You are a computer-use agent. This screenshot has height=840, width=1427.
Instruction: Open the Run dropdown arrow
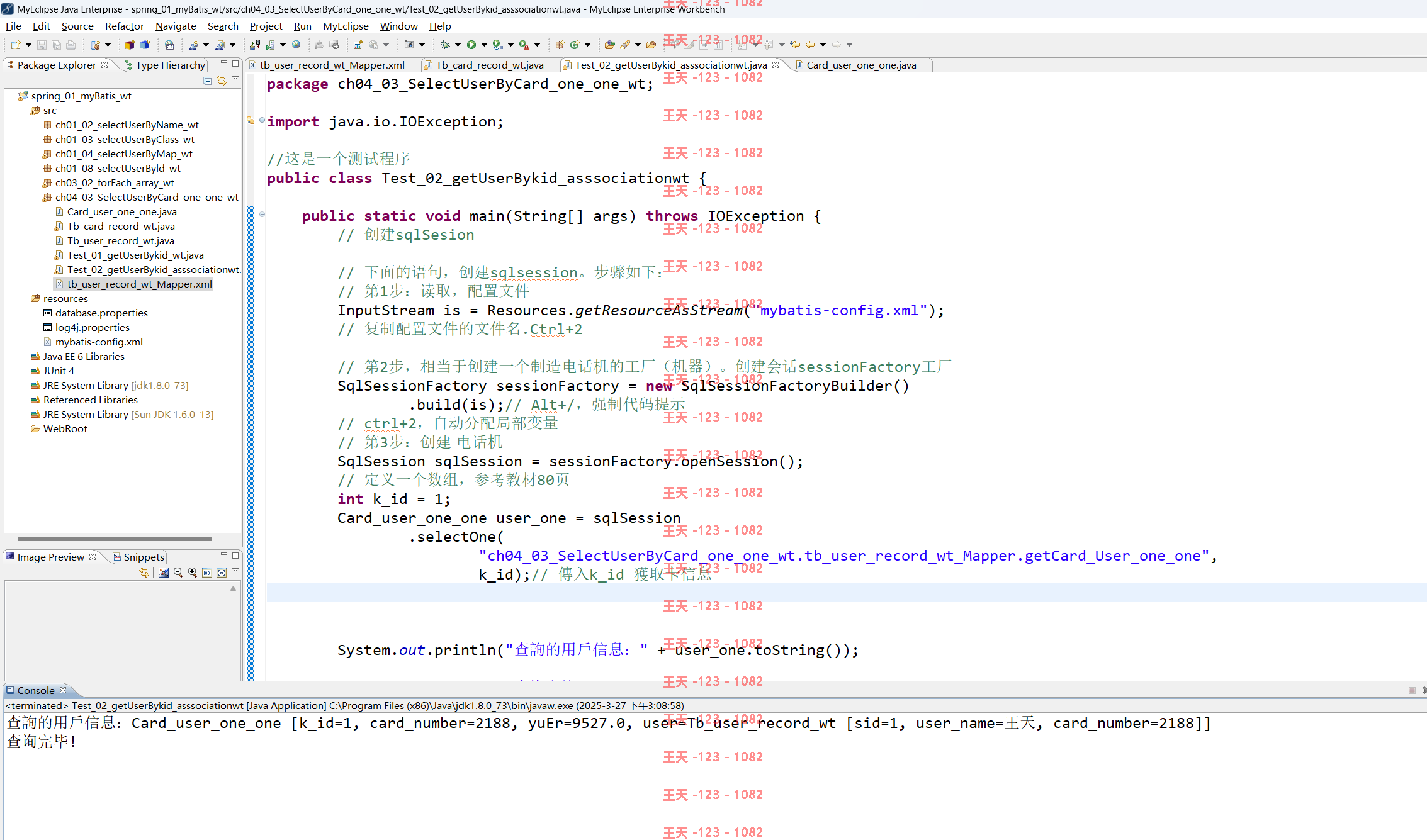click(x=484, y=45)
